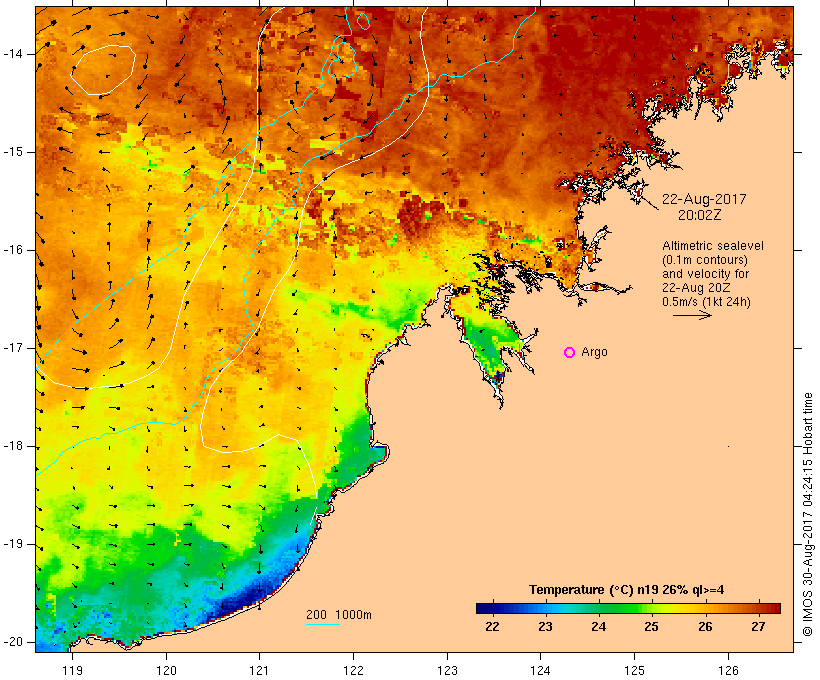Click the '26' color bar tick label
The width and height of the screenshot is (820, 680).
tap(705, 626)
